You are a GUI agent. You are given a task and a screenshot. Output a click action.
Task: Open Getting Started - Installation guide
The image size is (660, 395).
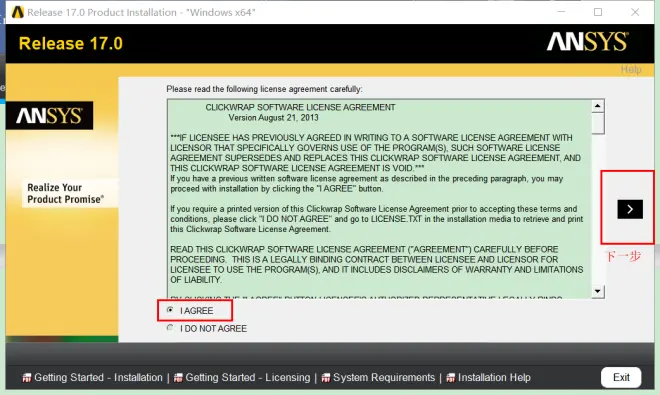98,378
